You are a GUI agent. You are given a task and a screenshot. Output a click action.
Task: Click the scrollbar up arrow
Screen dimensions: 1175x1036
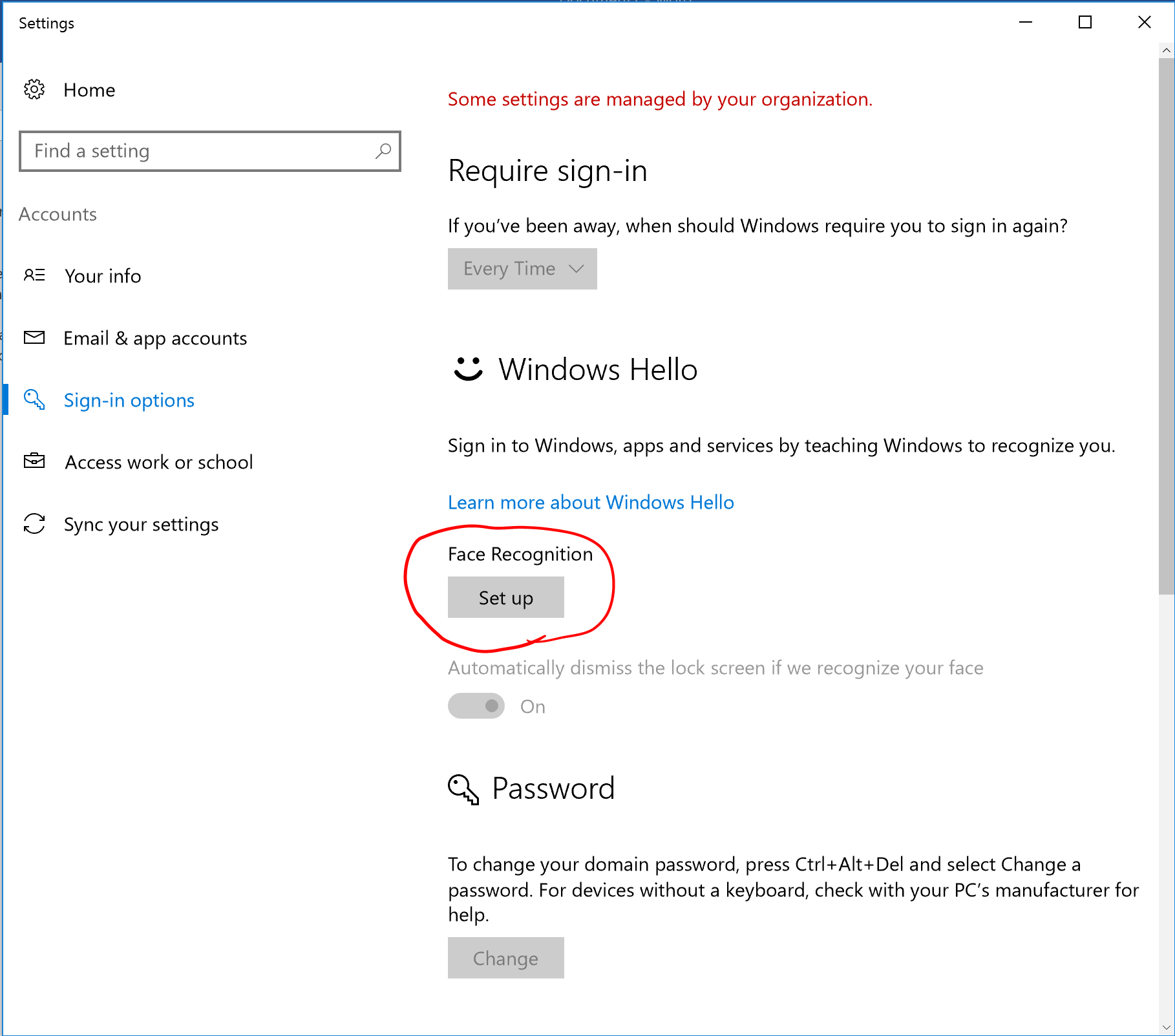(x=1167, y=50)
